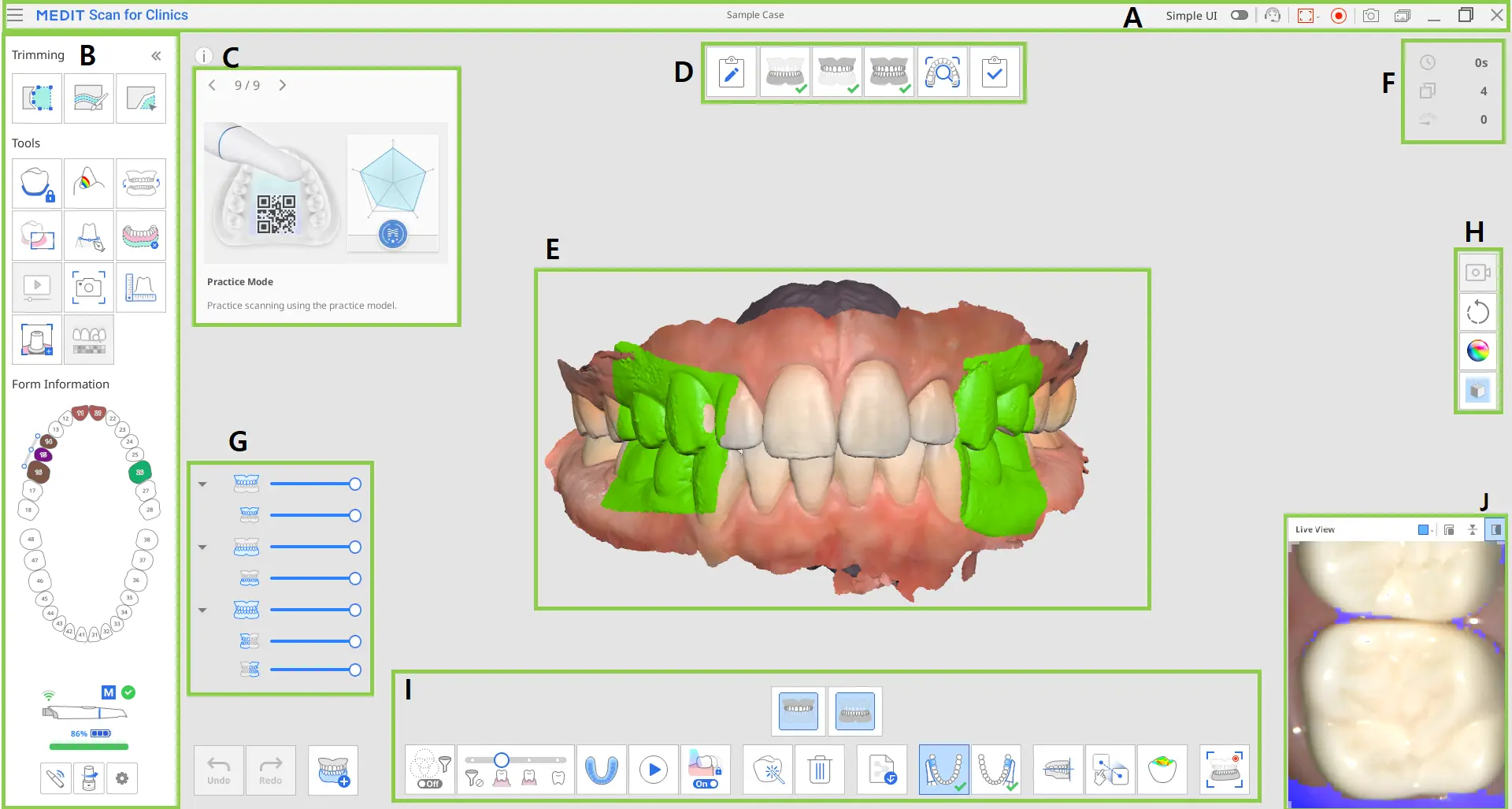Viewport: 1512px width, 809px height.
Task: Click the Undo button
Action: click(x=219, y=770)
